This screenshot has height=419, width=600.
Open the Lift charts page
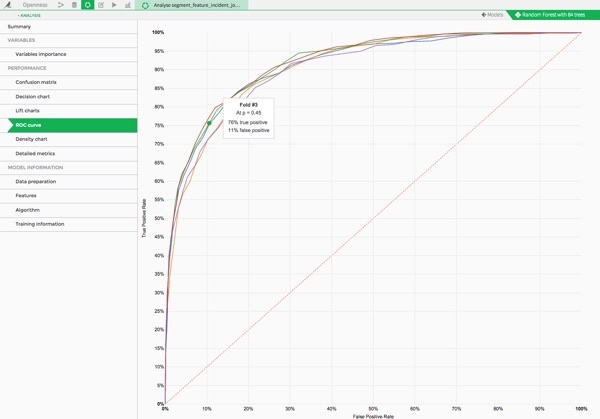click(68, 111)
